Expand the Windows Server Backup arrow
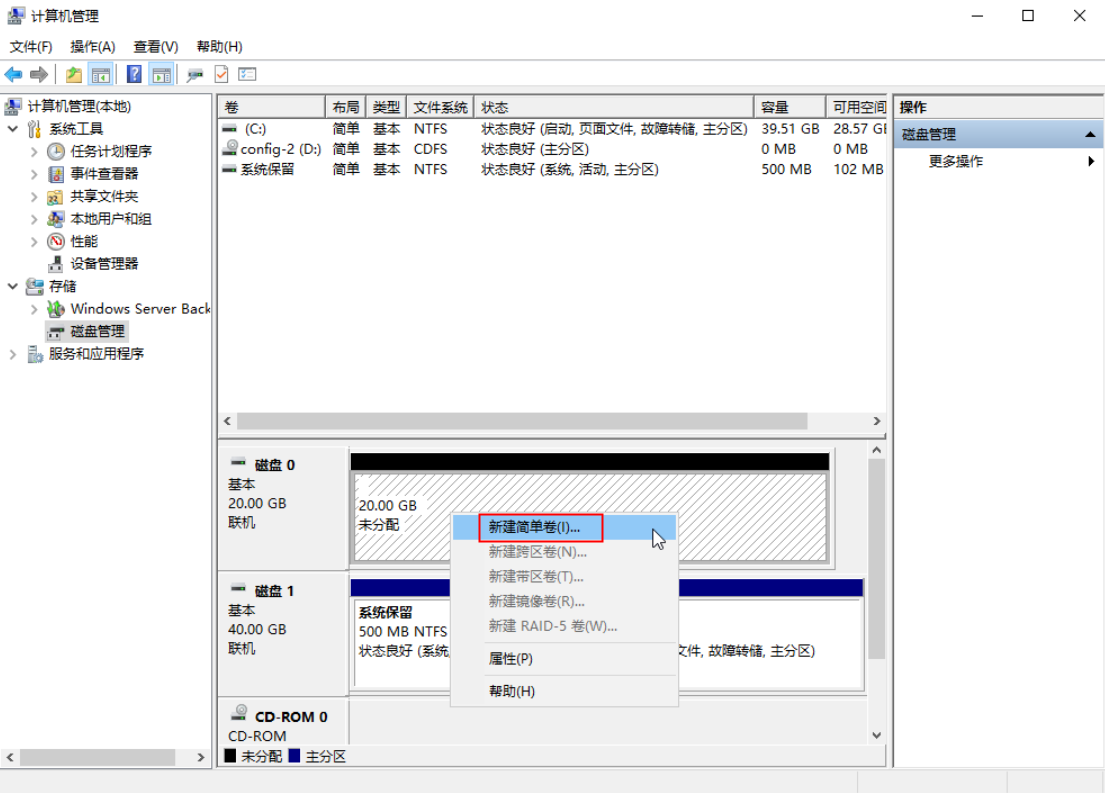 (x=34, y=309)
